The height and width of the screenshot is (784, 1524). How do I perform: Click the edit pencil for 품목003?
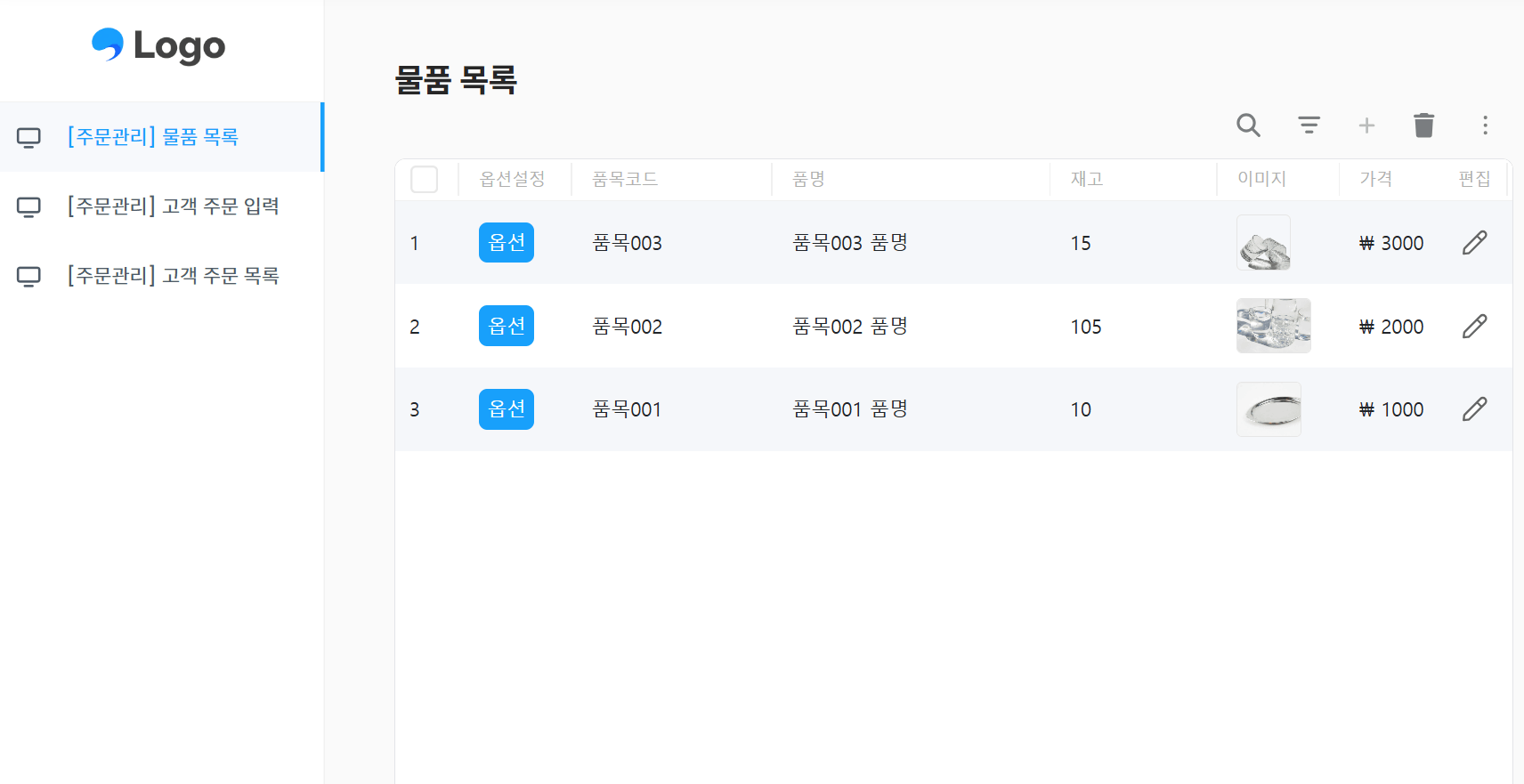click(1474, 243)
